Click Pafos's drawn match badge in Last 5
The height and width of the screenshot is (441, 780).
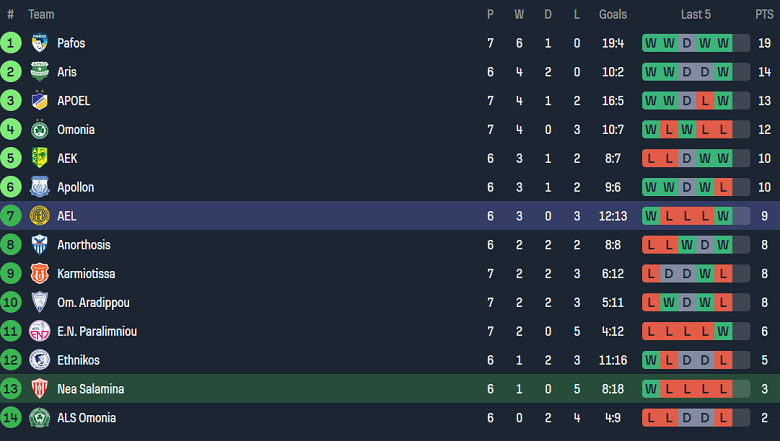point(686,43)
